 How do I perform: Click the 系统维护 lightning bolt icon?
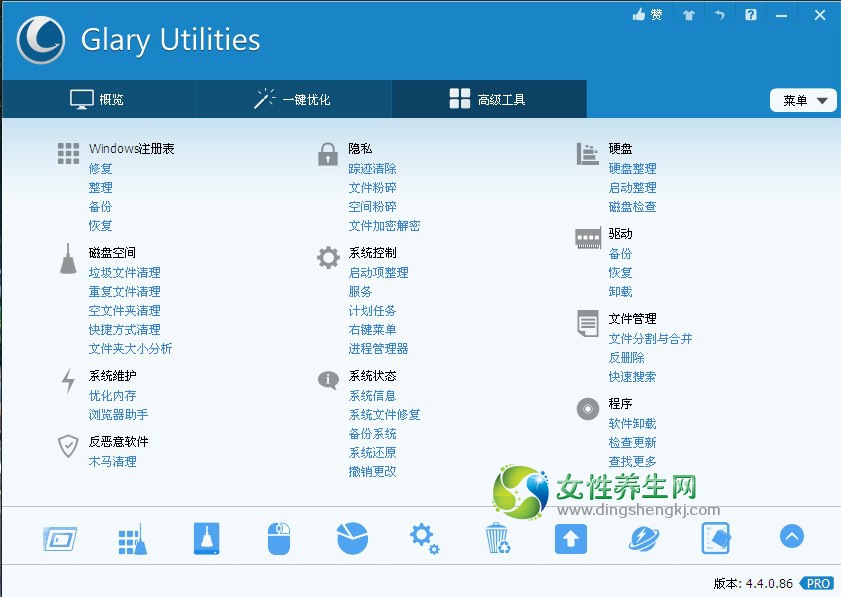(x=68, y=381)
